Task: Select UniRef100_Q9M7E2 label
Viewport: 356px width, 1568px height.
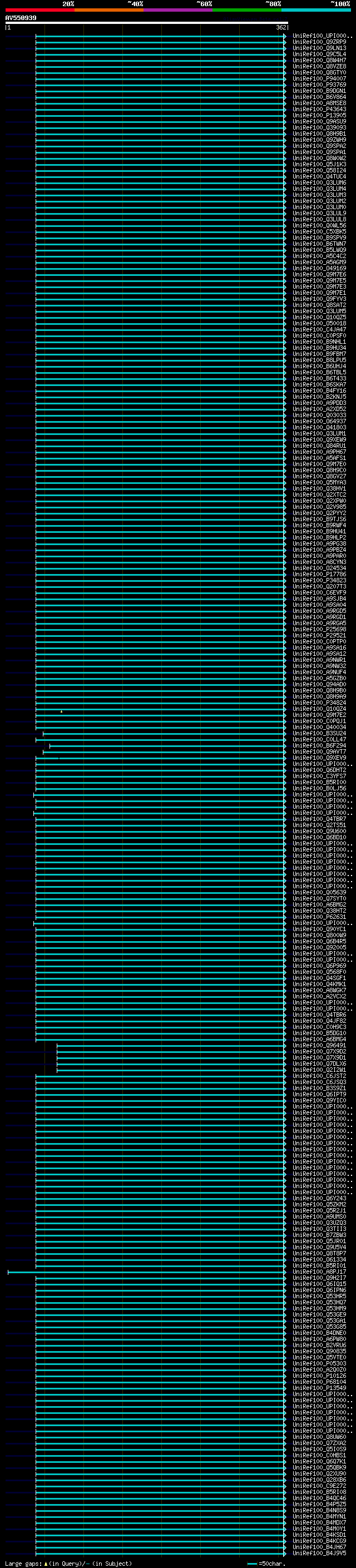Action: pos(319,715)
